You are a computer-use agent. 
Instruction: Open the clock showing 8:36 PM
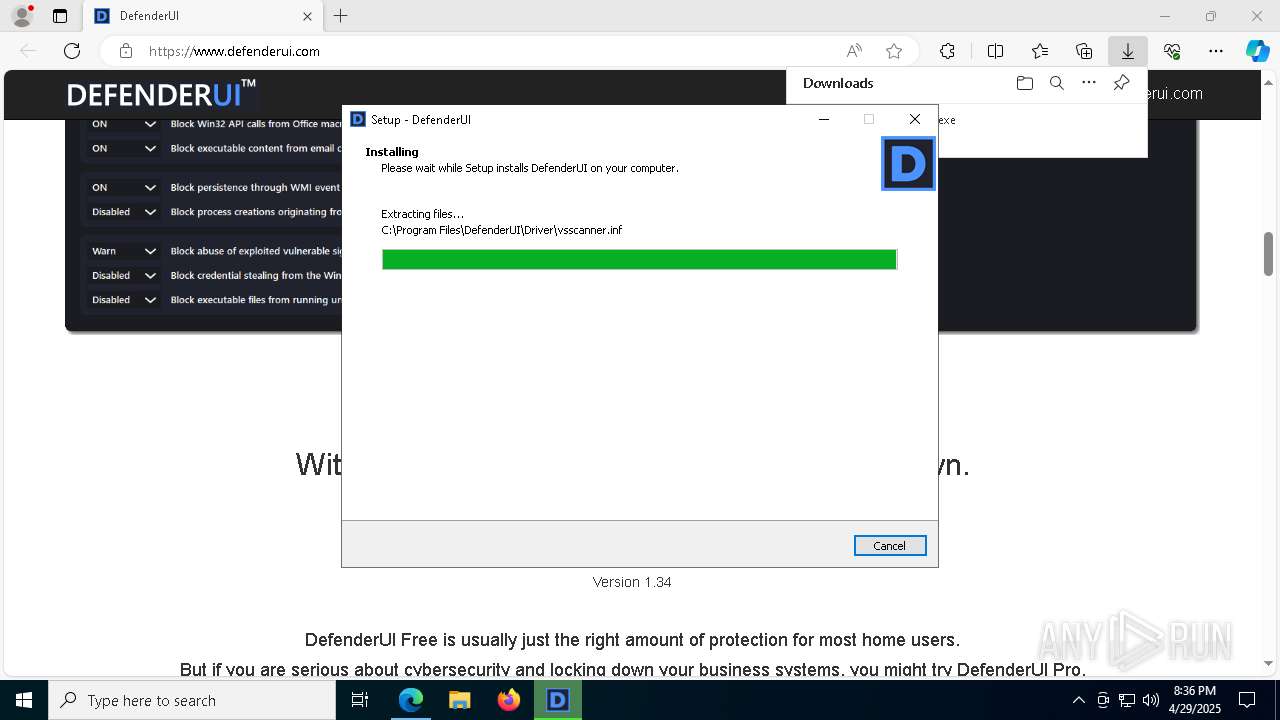click(x=1194, y=700)
